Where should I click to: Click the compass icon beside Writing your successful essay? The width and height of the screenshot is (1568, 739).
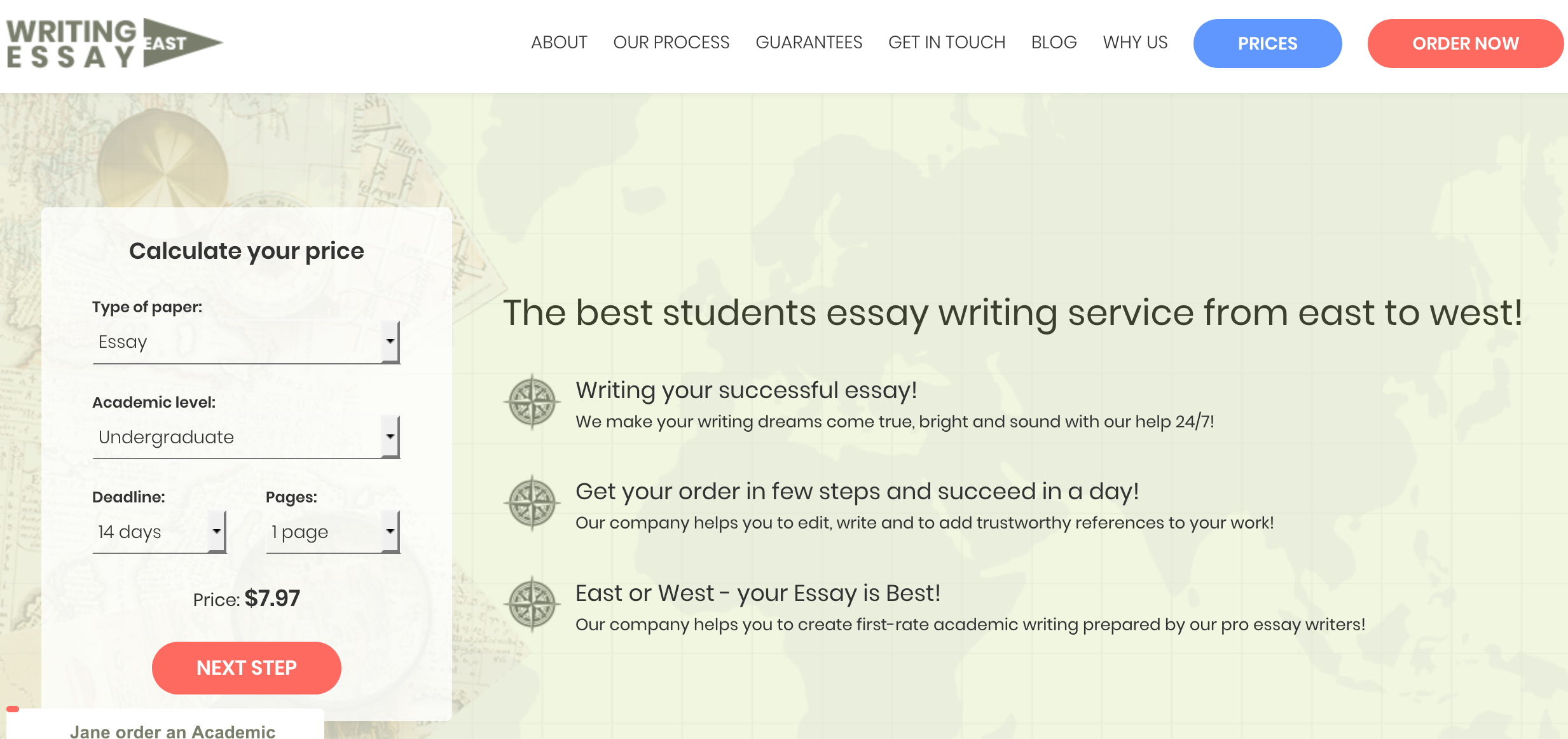pyautogui.click(x=533, y=402)
